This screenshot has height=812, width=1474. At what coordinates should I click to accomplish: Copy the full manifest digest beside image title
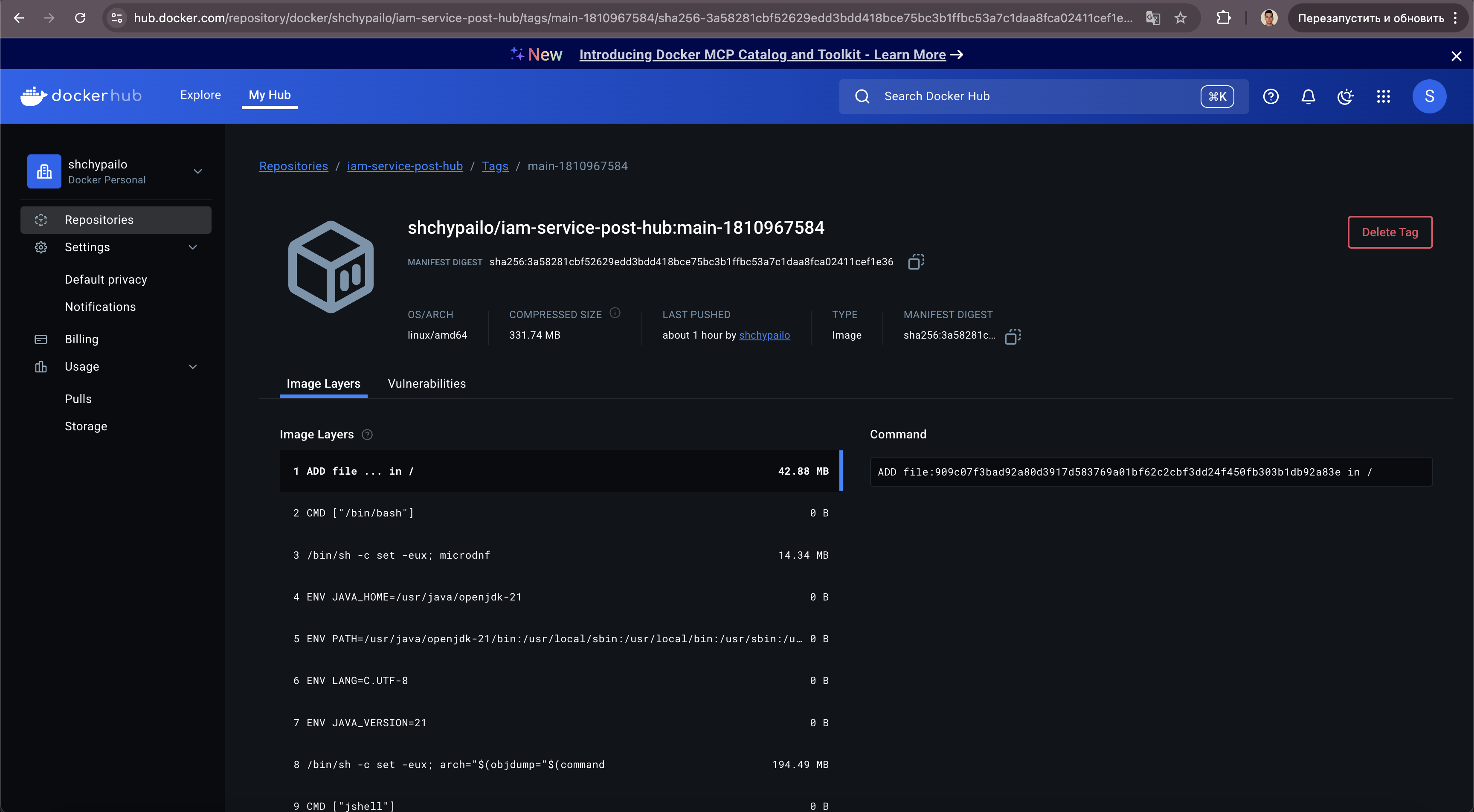point(916,261)
